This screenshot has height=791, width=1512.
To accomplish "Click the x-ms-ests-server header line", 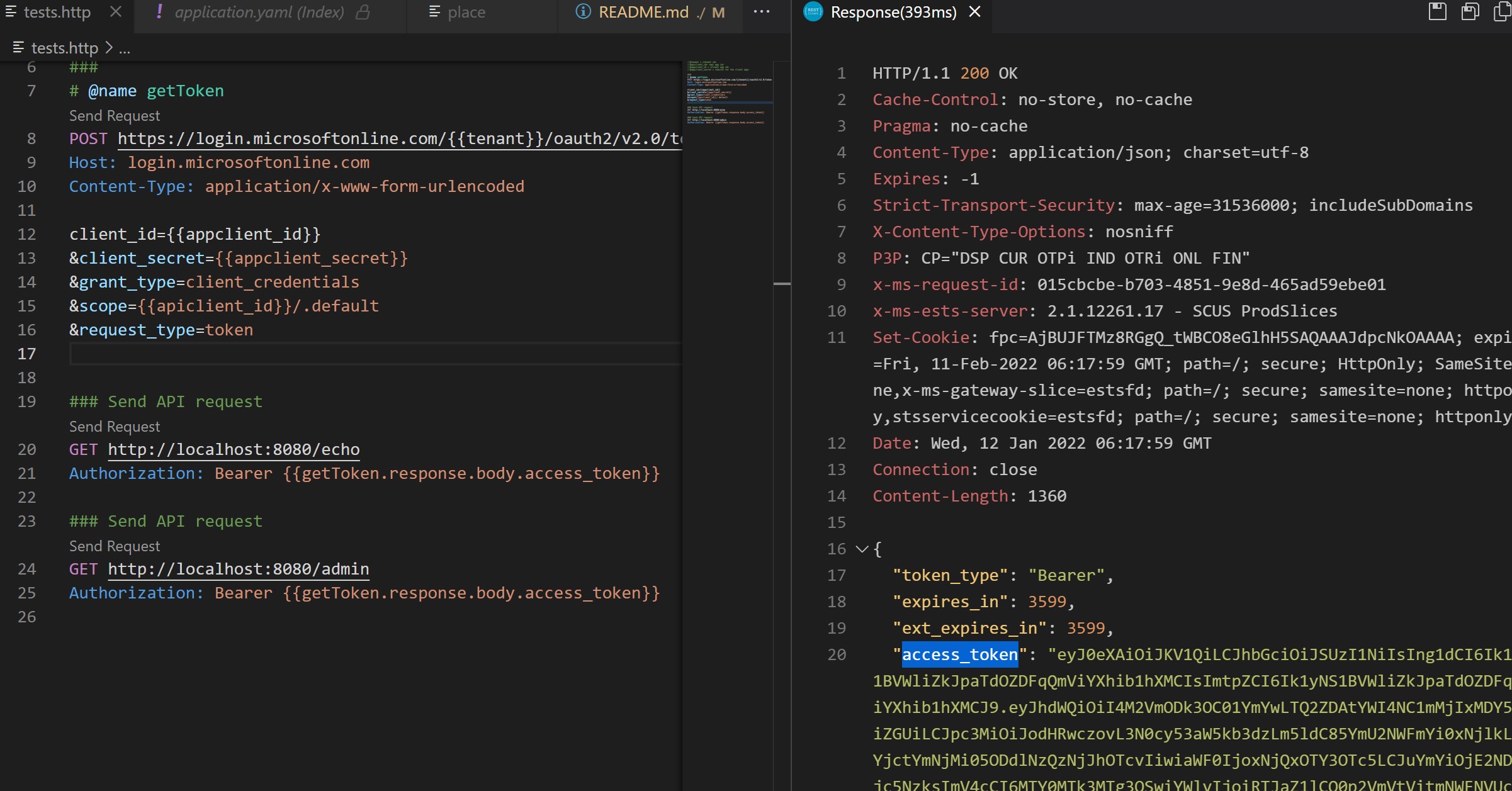I will [1105, 311].
